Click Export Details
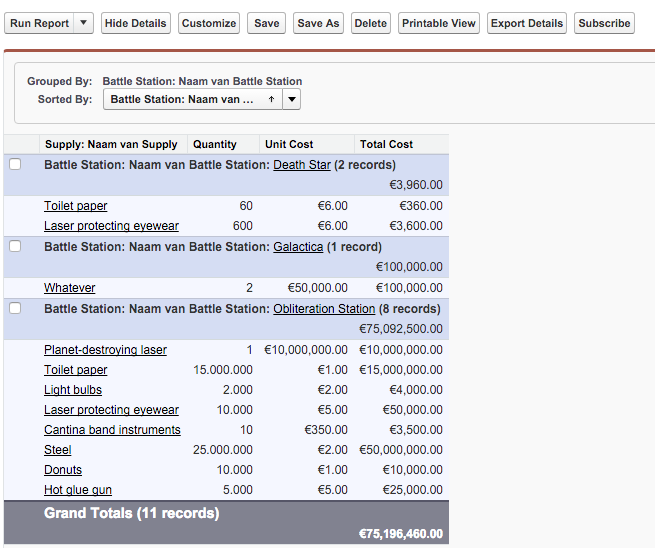The image size is (655, 548). 527,23
